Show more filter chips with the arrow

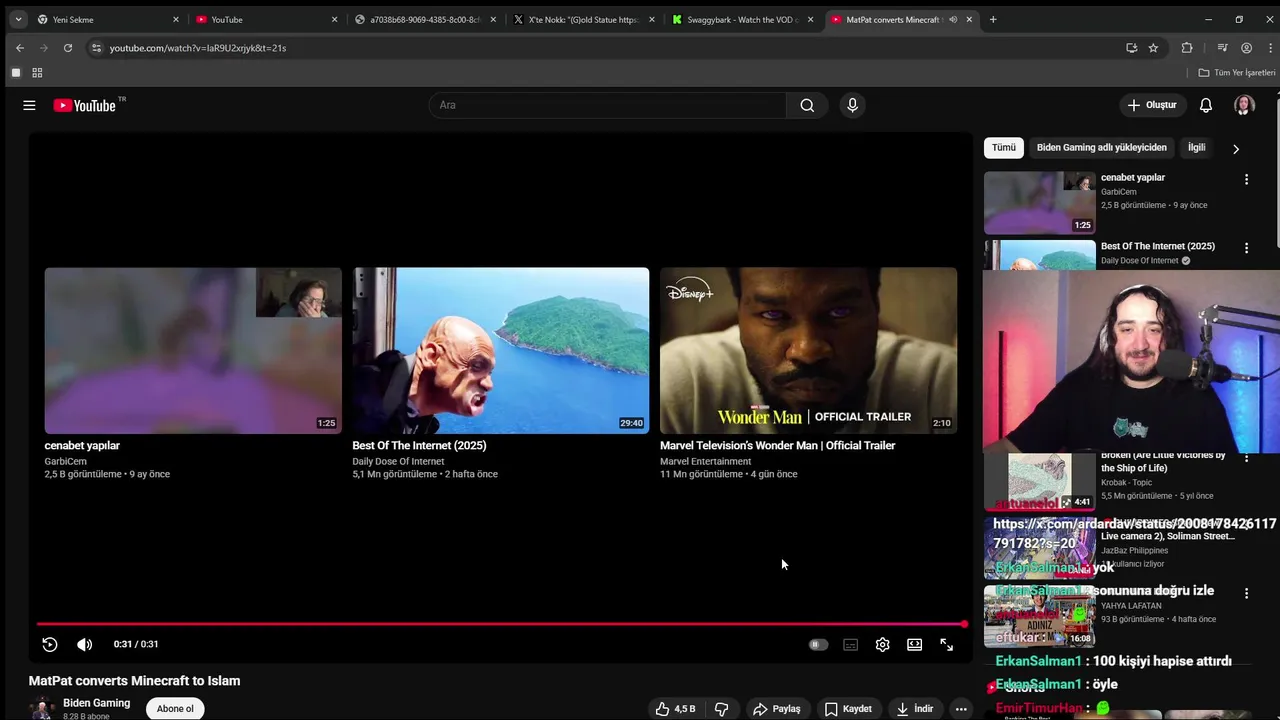pos(1236,149)
